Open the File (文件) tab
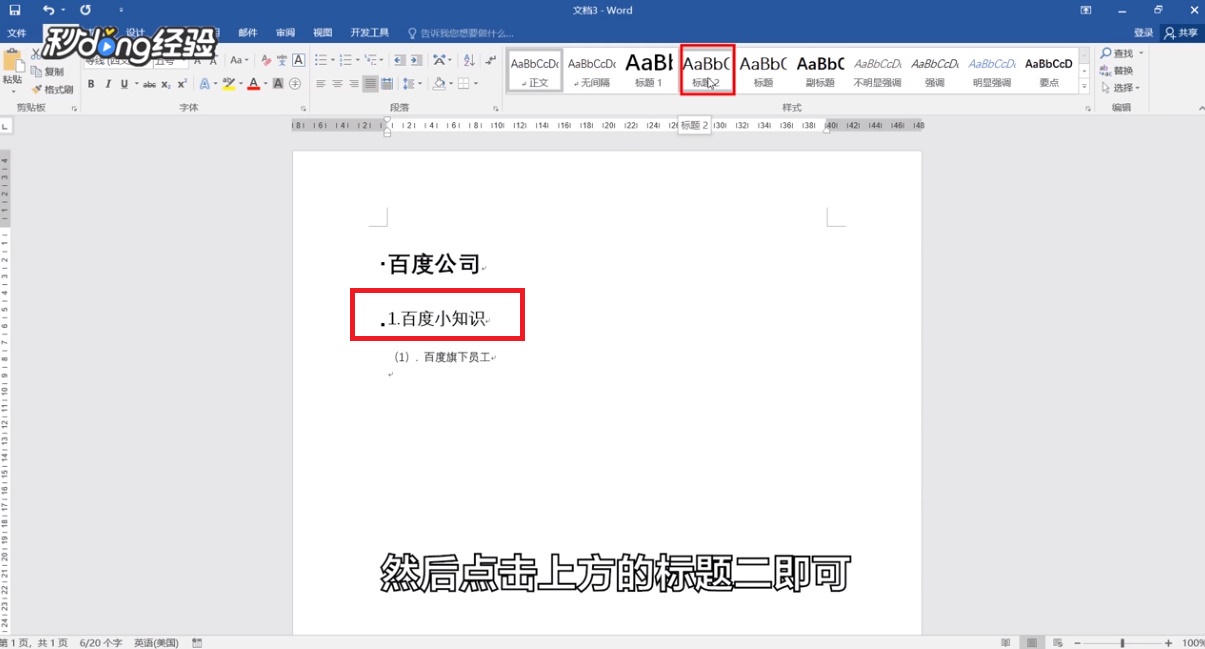The width and height of the screenshot is (1205, 649). 16,33
